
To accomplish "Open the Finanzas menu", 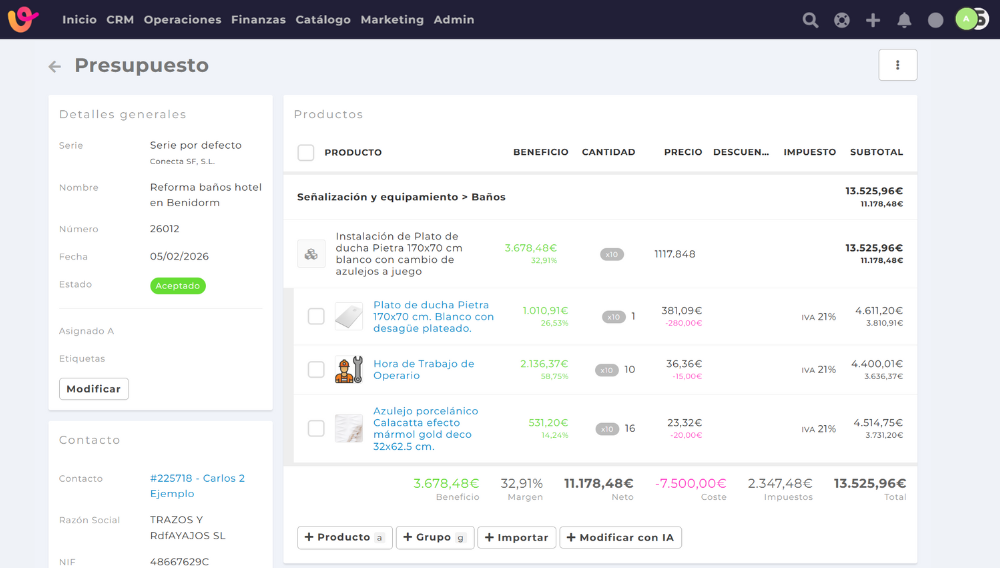I will 258,20.
